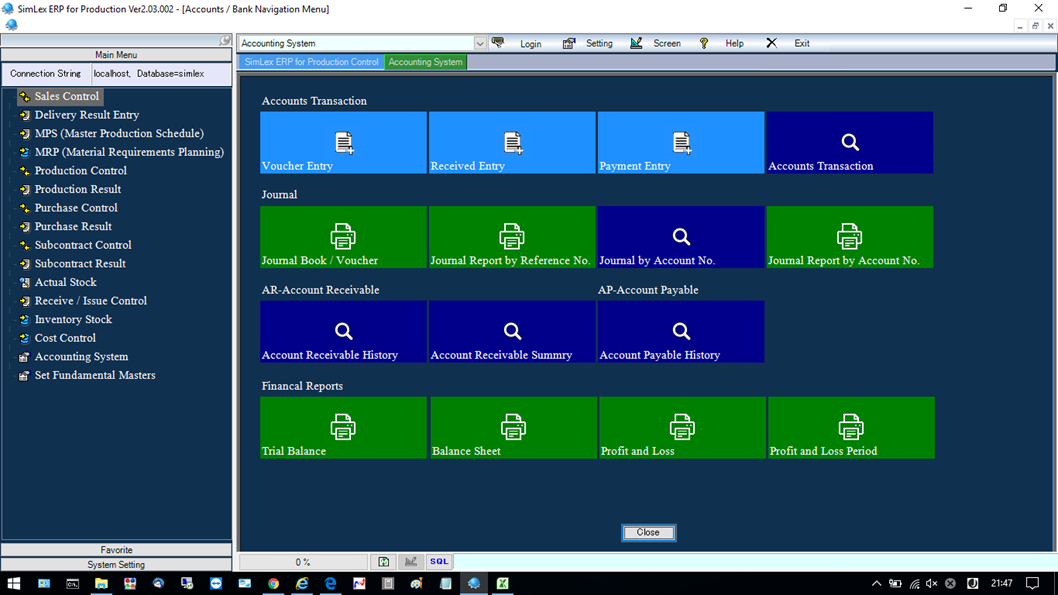The width and height of the screenshot is (1058, 595).
Task: Select the Accounting System tab
Action: pos(425,62)
